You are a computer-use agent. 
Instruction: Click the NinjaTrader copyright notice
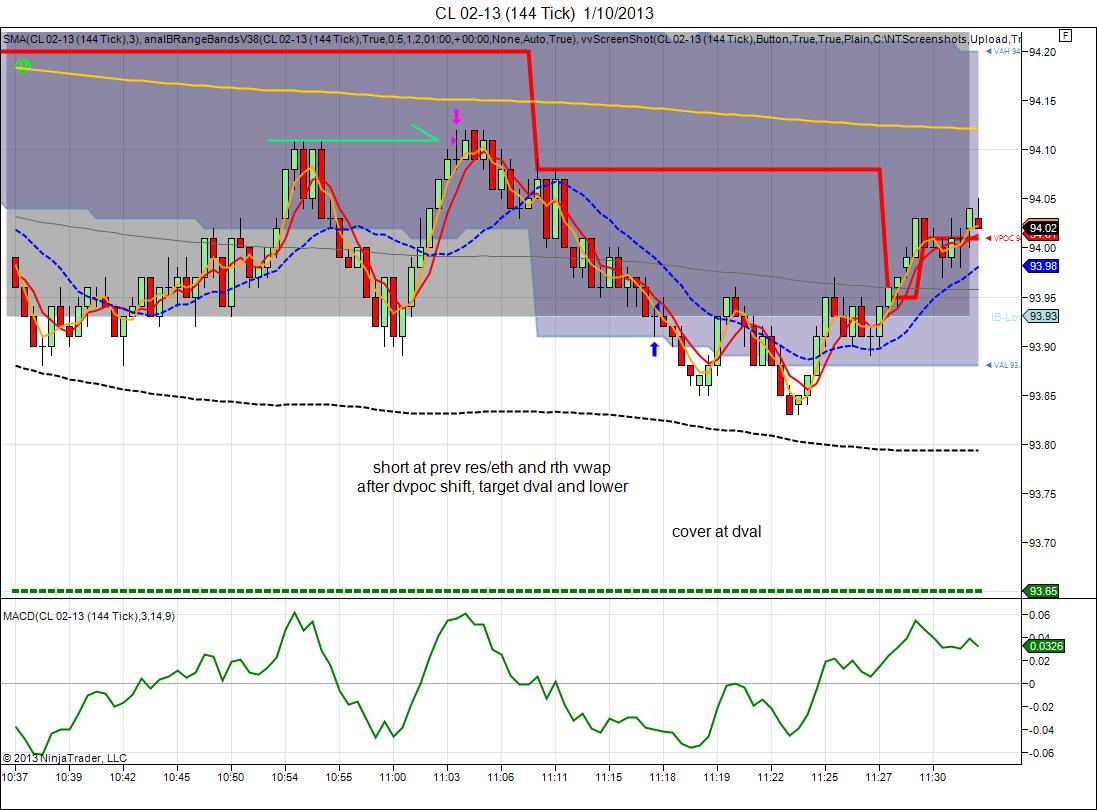click(65, 758)
